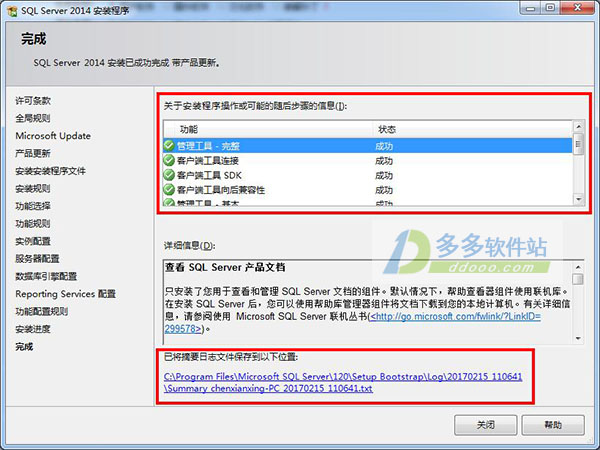
Task: Click the feature list scroll down arrow
Action: point(578,199)
